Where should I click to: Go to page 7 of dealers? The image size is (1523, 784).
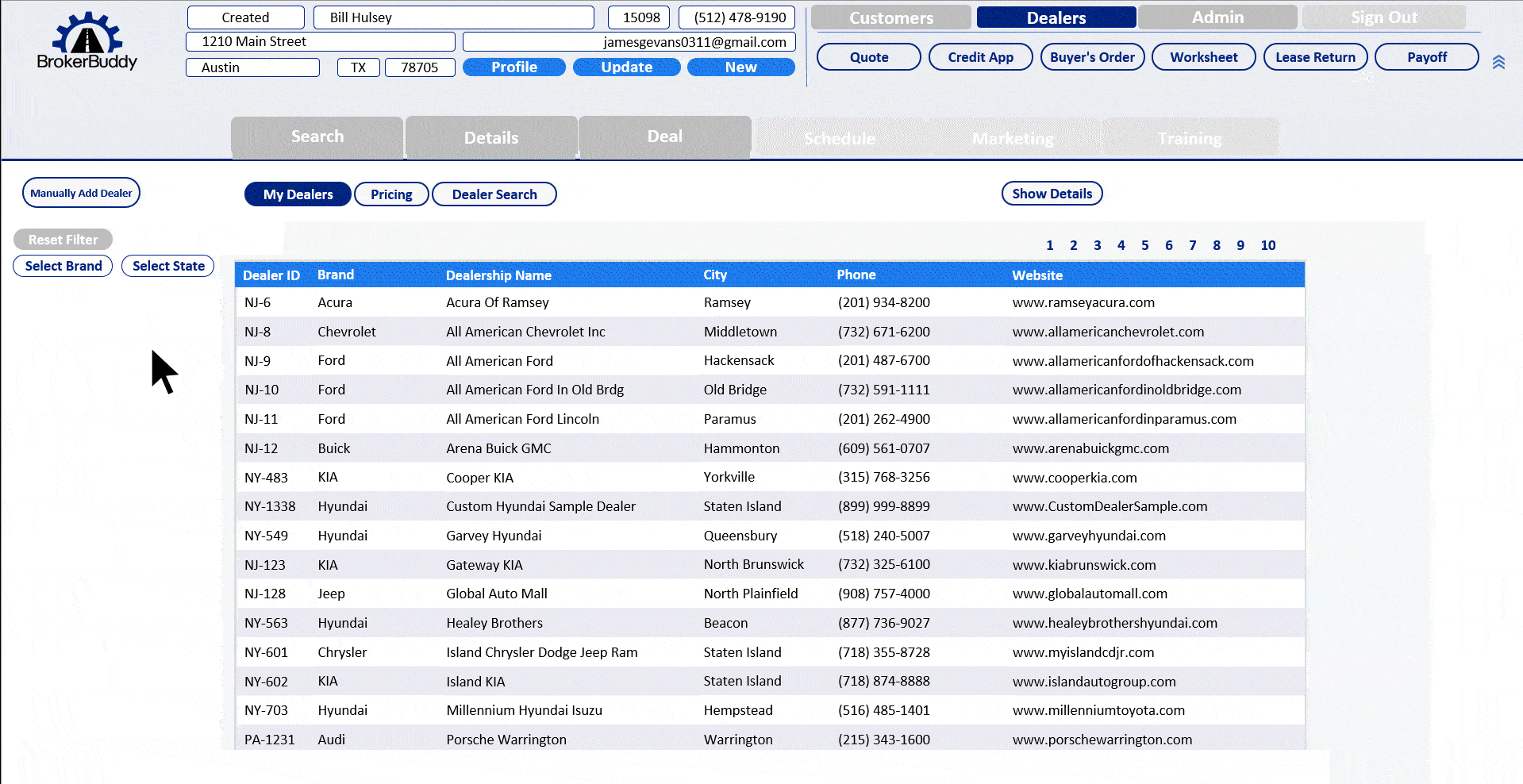click(x=1193, y=245)
